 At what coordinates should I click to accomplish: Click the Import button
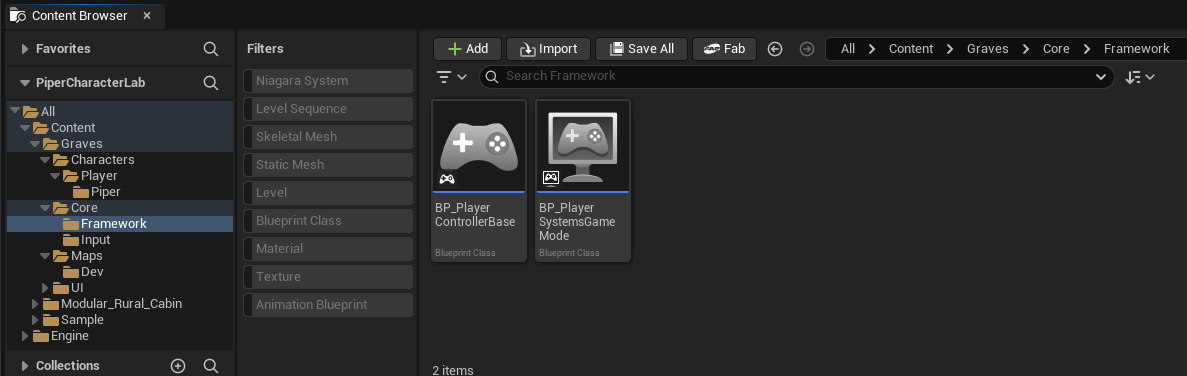[x=548, y=49]
